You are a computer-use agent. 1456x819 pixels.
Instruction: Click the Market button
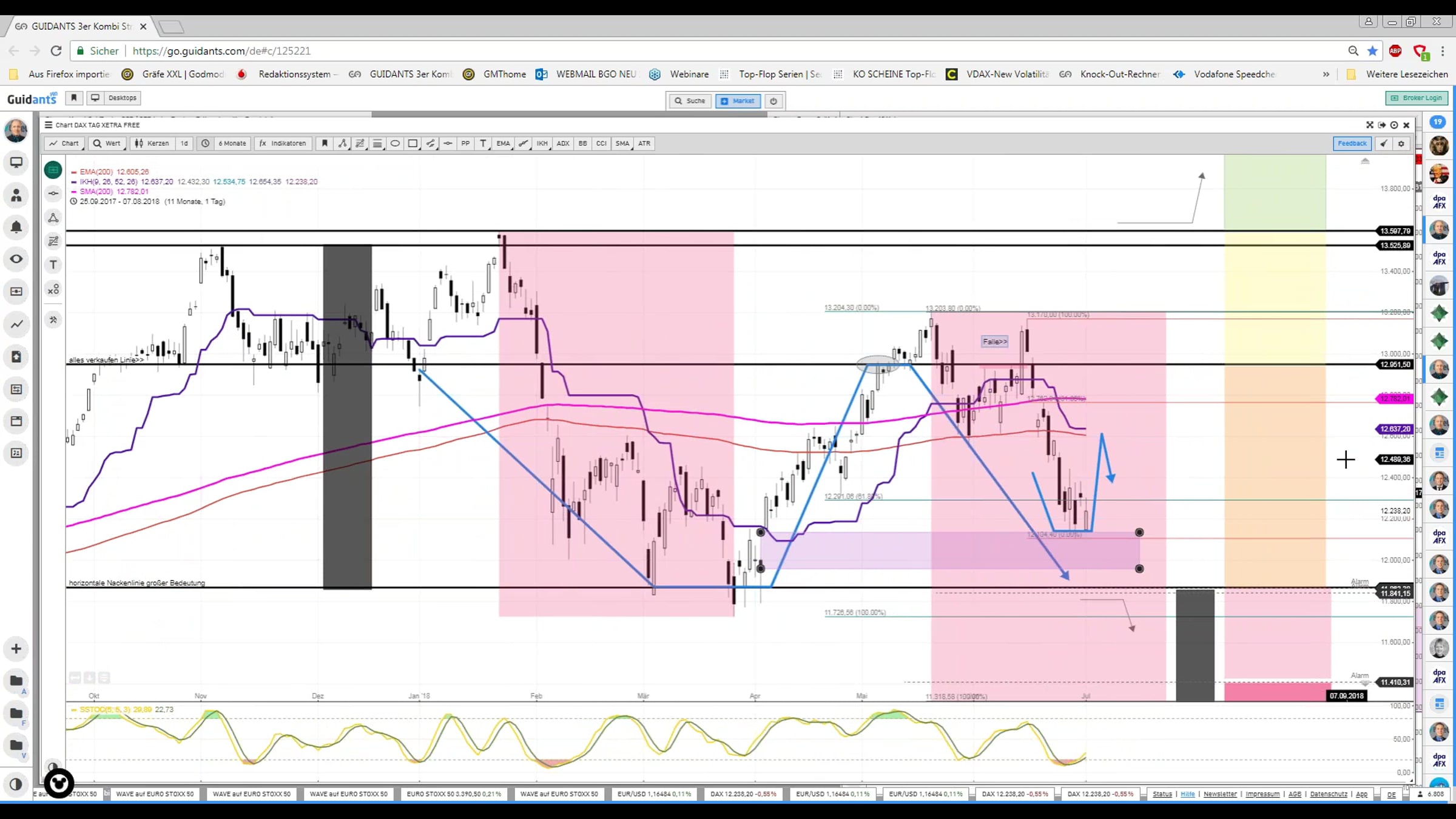tap(738, 101)
